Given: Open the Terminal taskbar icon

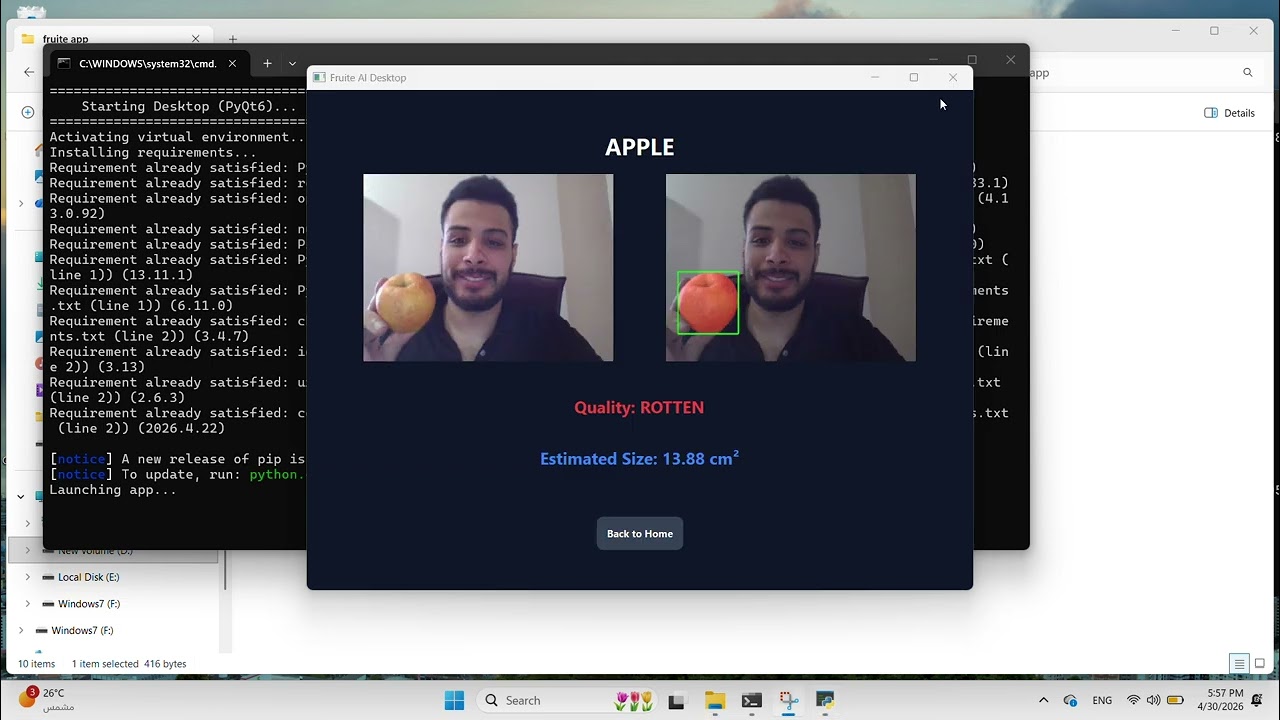Looking at the screenshot, I should pyautogui.click(x=752, y=701).
